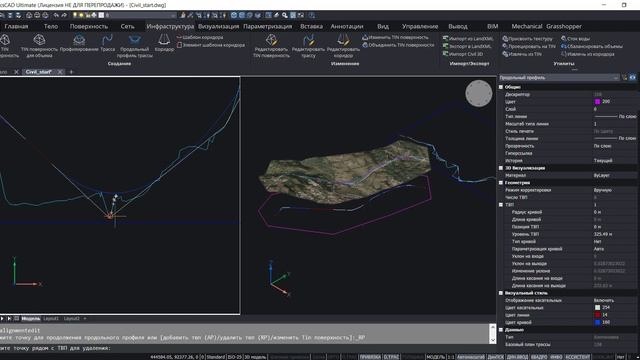
Task: Collapse the Геометрия properties section
Action: tap(501, 182)
